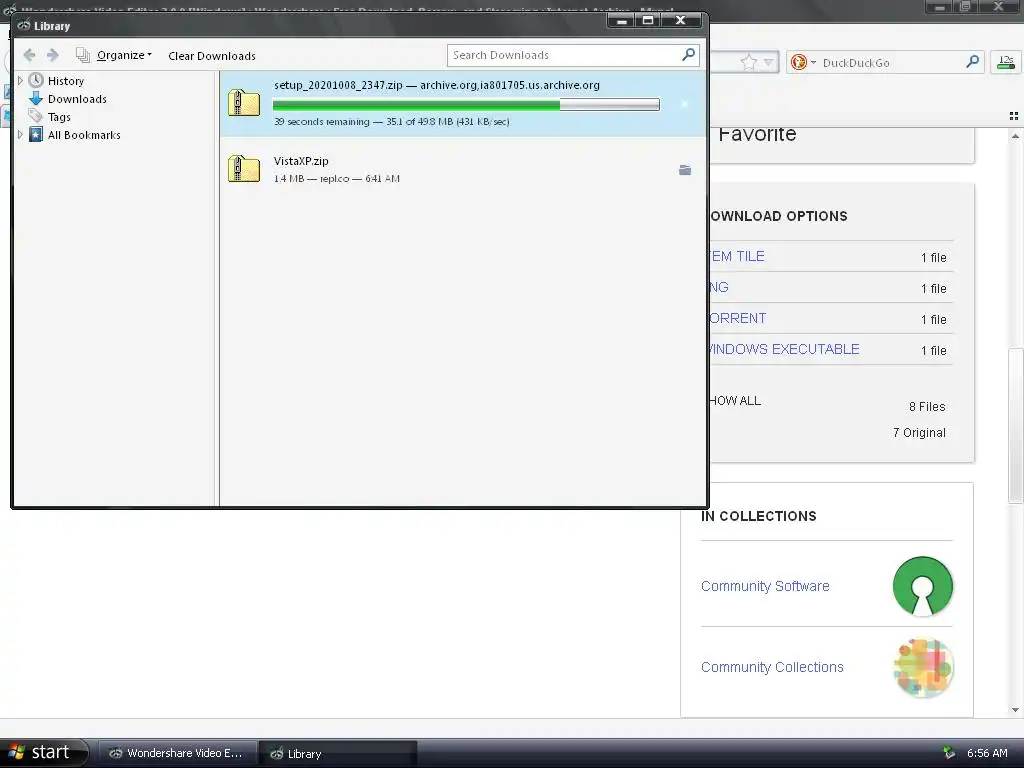Click scrollbar down arrow on page
Viewport: 1024px width, 768px height.
coord(1015,710)
